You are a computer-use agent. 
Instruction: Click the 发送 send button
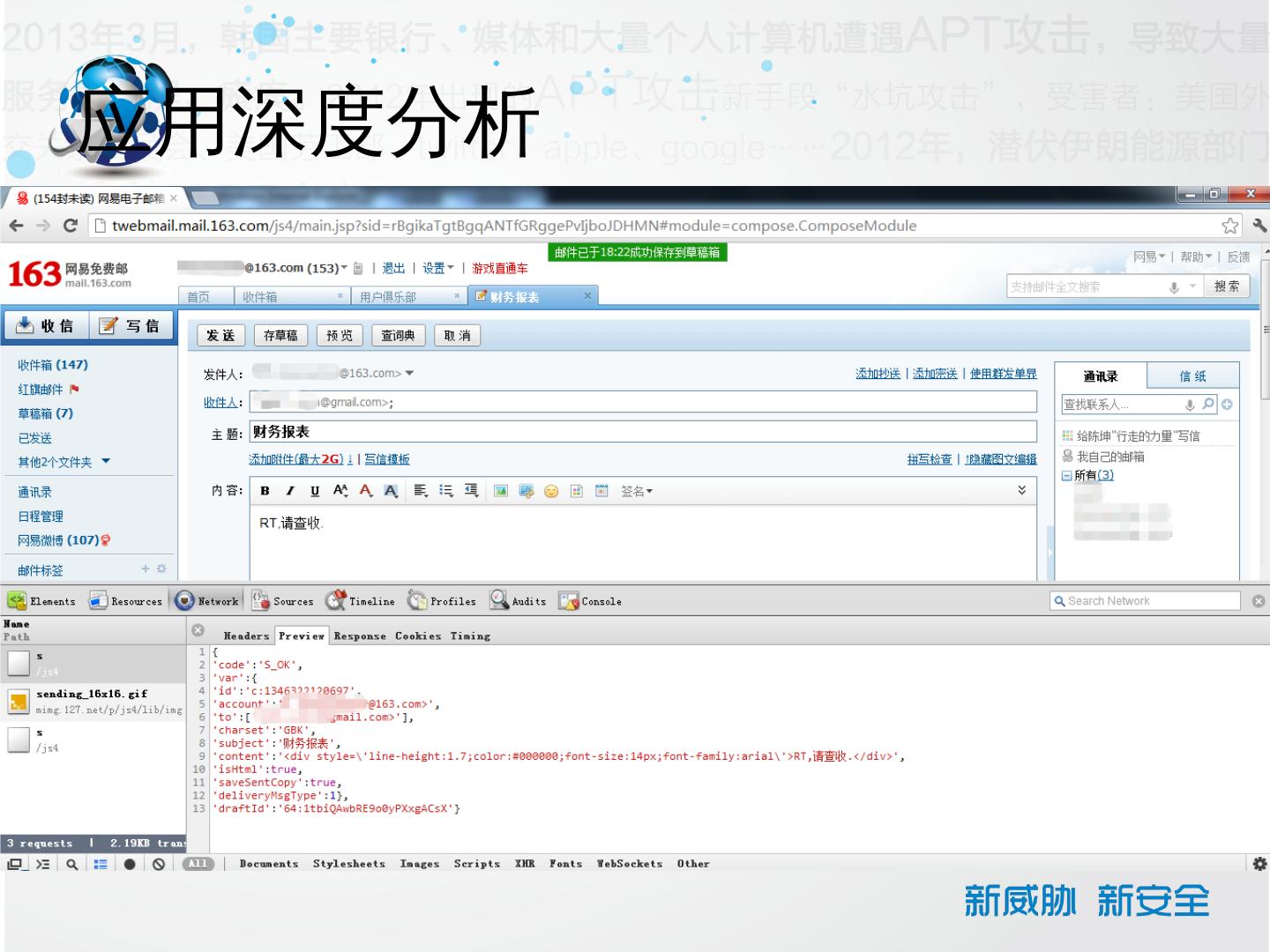coord(220,335)
